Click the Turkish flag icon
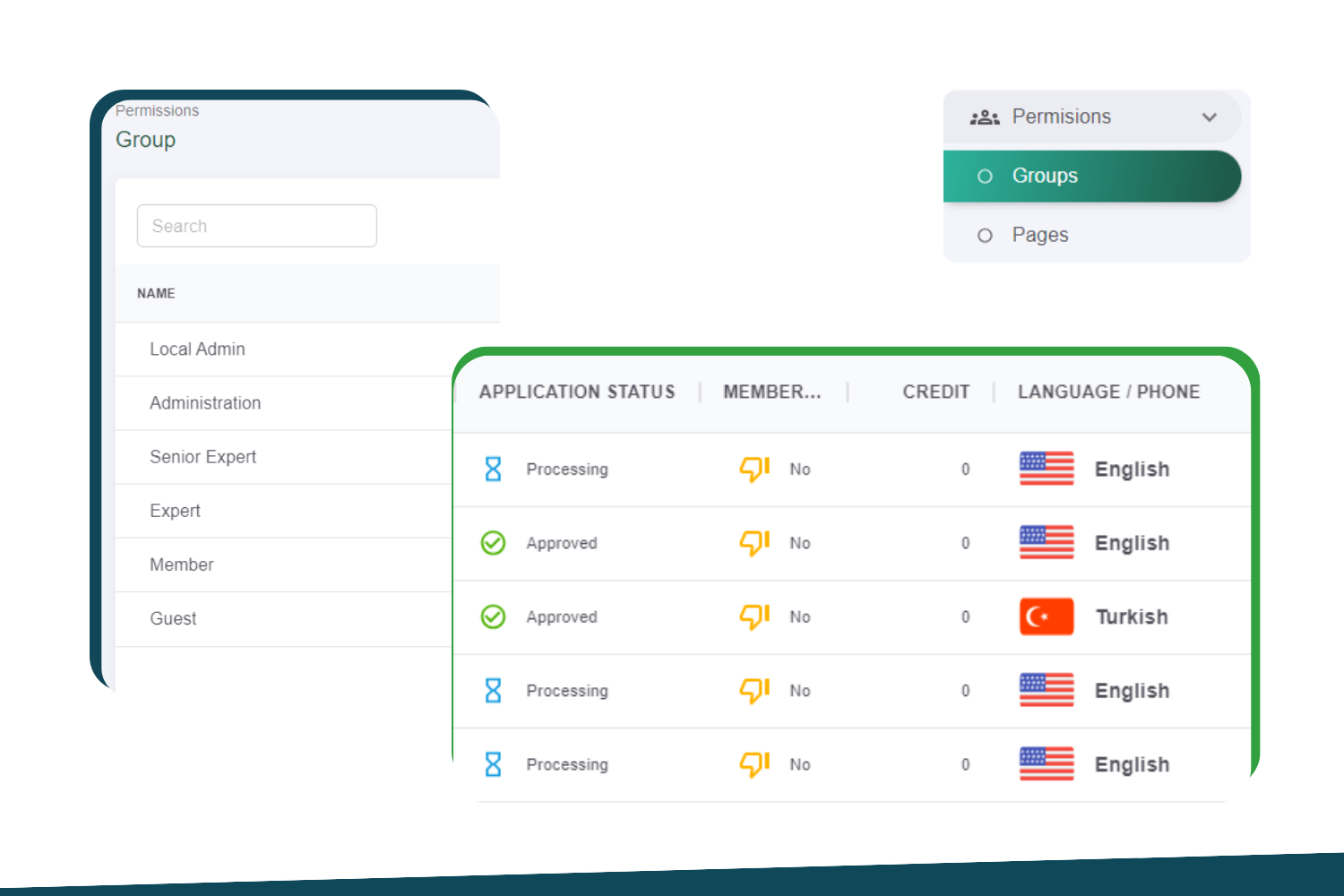1344x896 pixels. click(1047, 616)
